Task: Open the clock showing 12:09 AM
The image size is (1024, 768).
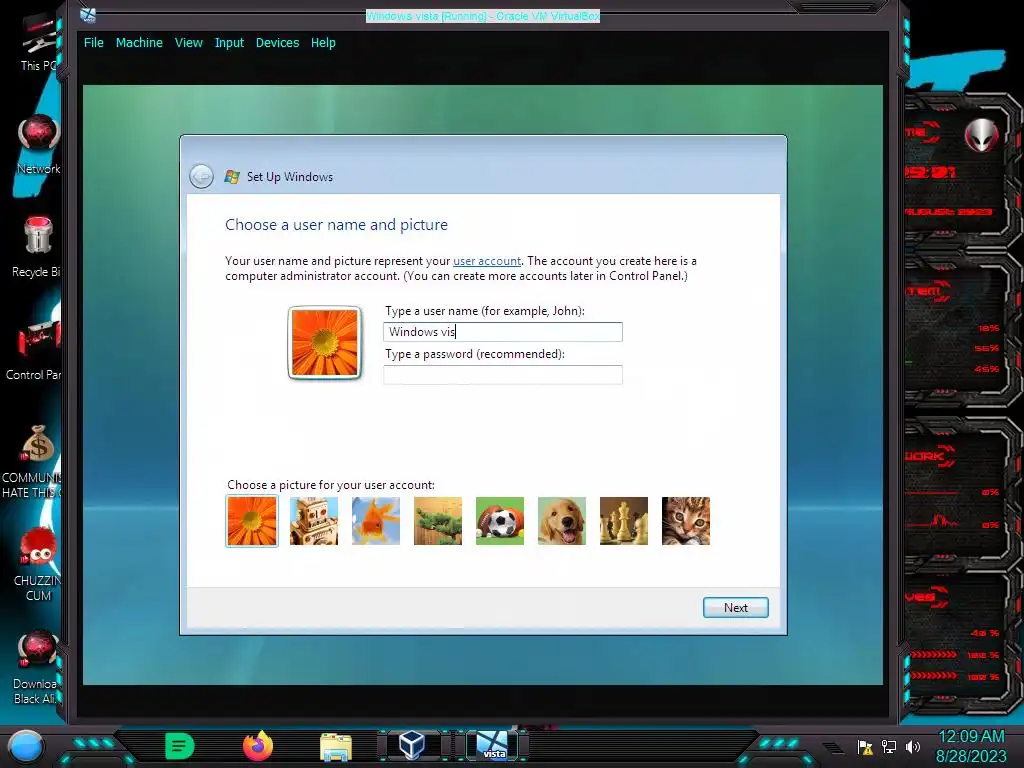Action: click(971, 746)
